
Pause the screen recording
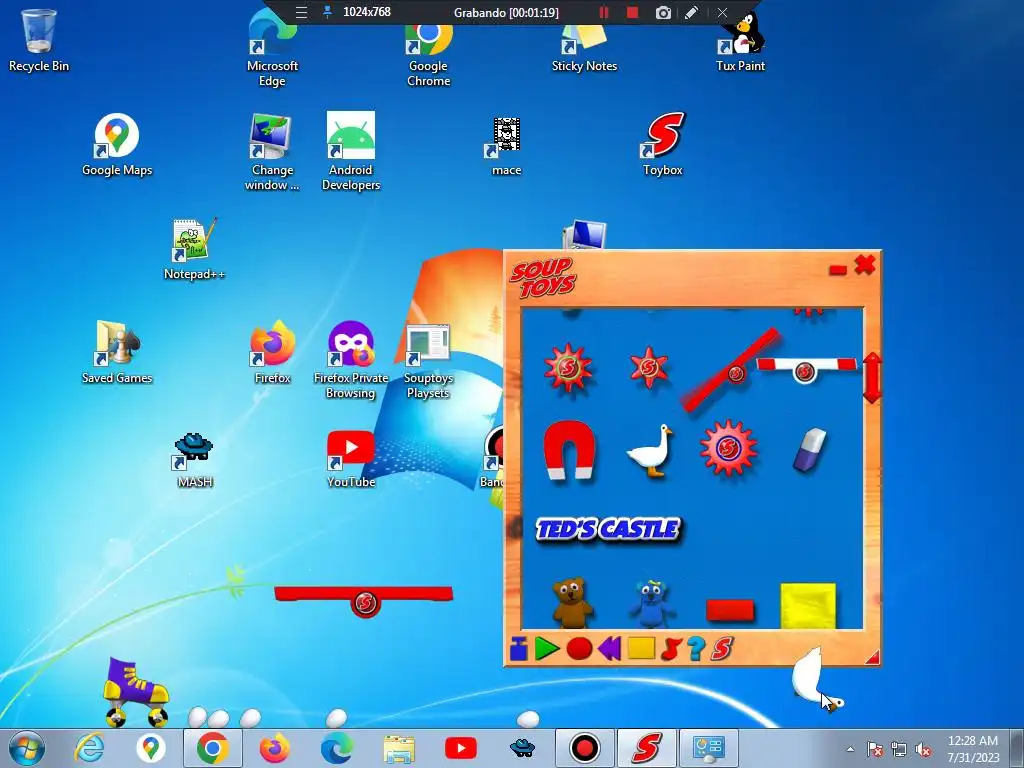(x=603, y=12)
